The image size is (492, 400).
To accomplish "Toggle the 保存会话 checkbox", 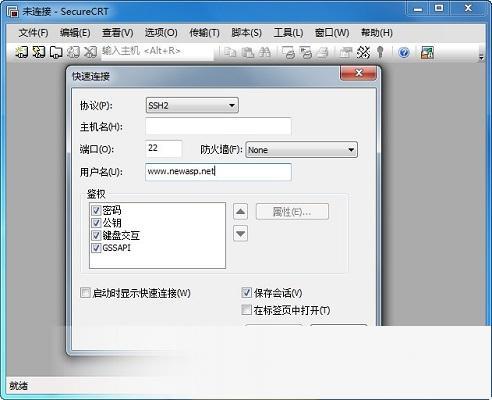I will click(246, 293).
